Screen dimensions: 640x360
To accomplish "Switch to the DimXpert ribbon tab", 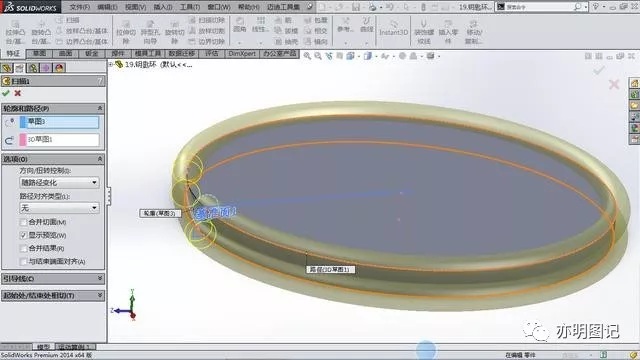I will point(242,53).
